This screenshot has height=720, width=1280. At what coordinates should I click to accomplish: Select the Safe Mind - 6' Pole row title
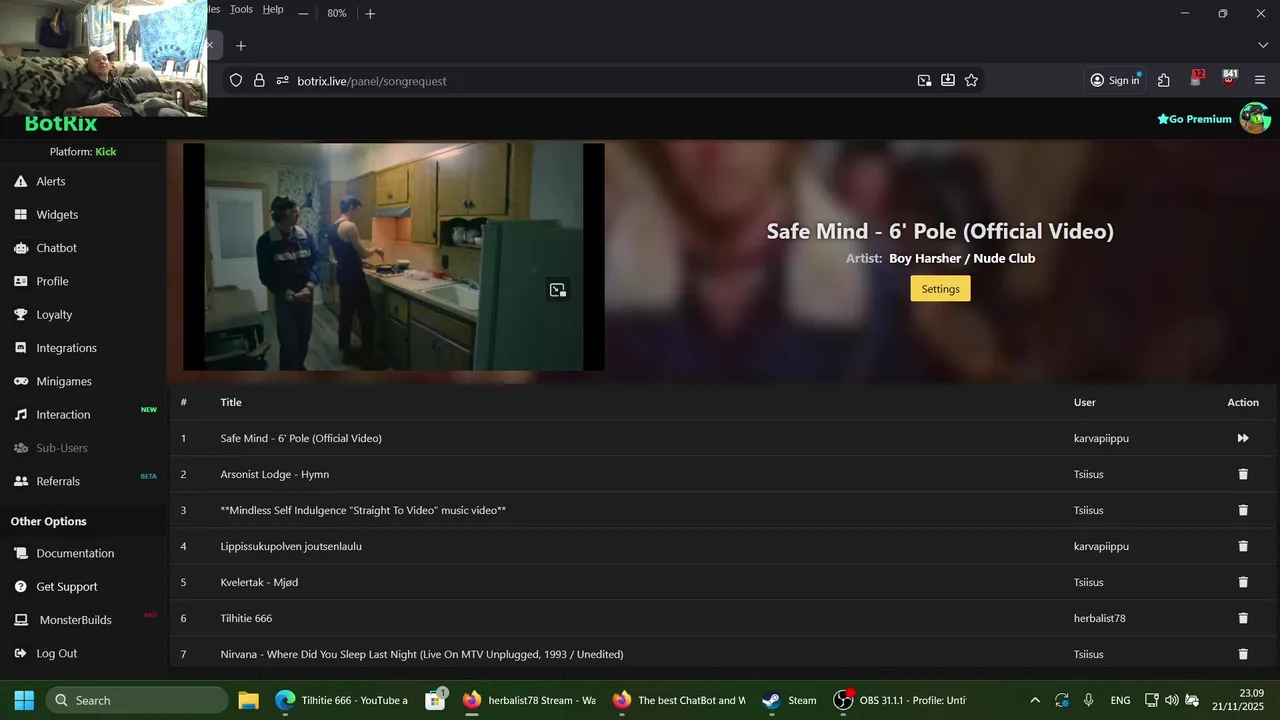pyautogui.click(x=301, y=438)
